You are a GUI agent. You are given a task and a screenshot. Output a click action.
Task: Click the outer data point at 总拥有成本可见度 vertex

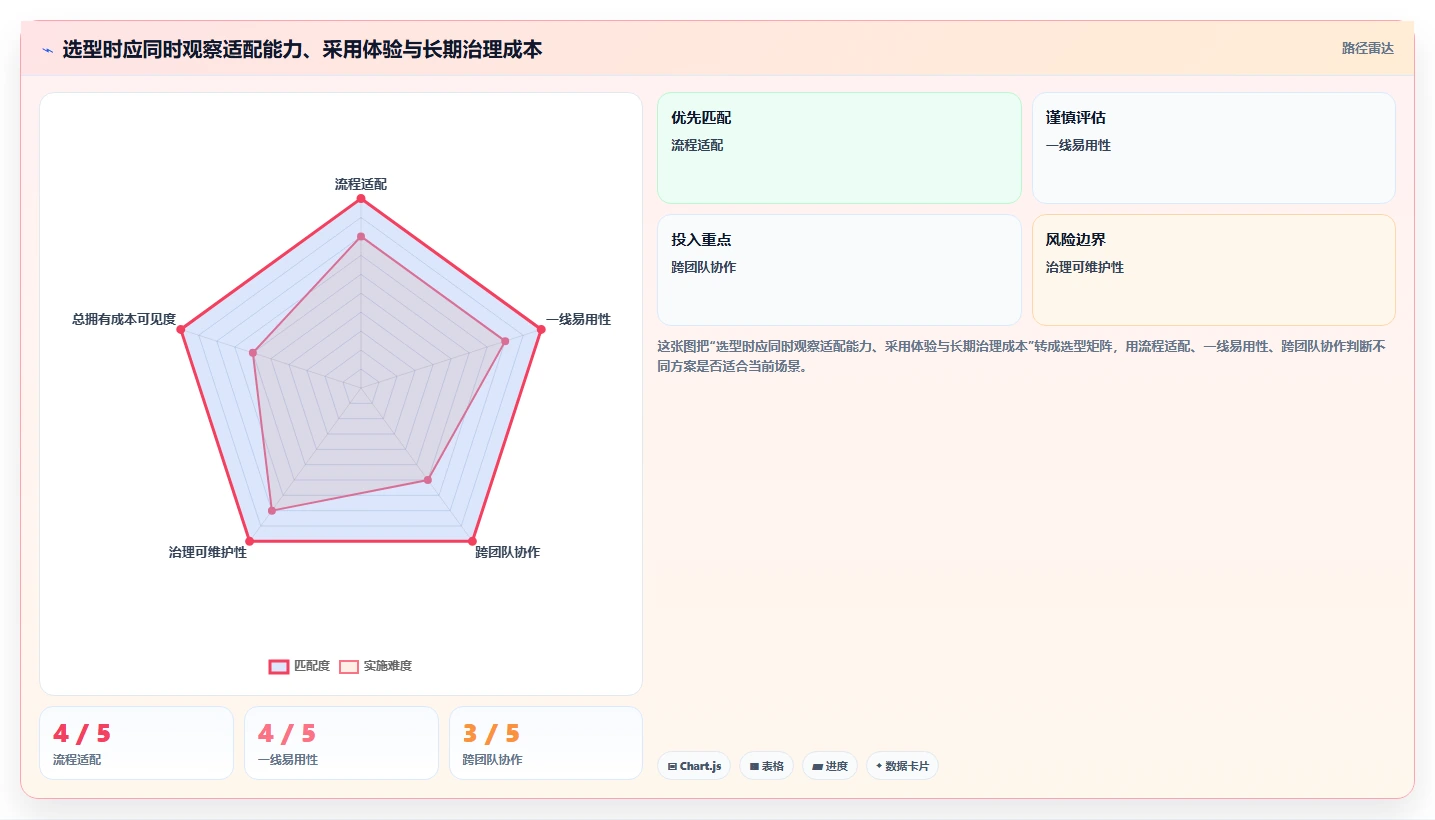coord(182,329)
